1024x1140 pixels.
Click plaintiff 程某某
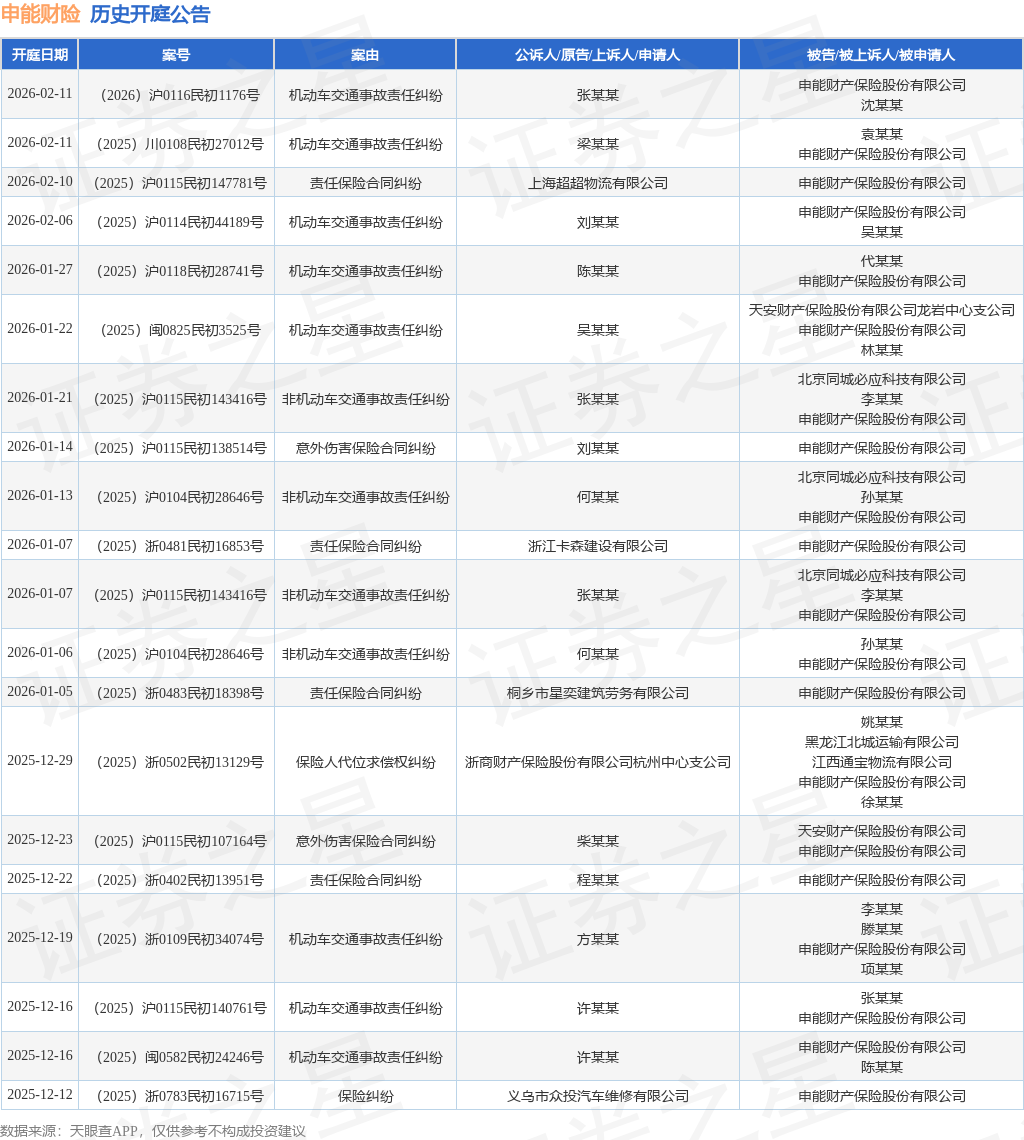coord(598,880)
